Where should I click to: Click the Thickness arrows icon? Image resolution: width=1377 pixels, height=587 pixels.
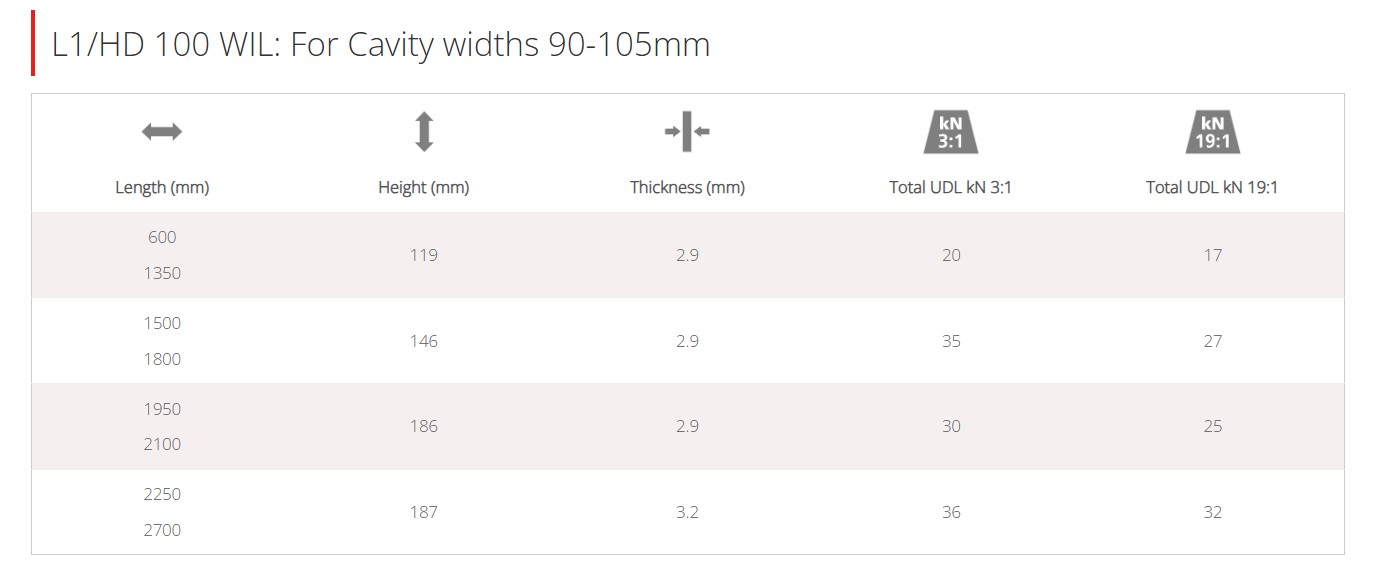[687, 131]
